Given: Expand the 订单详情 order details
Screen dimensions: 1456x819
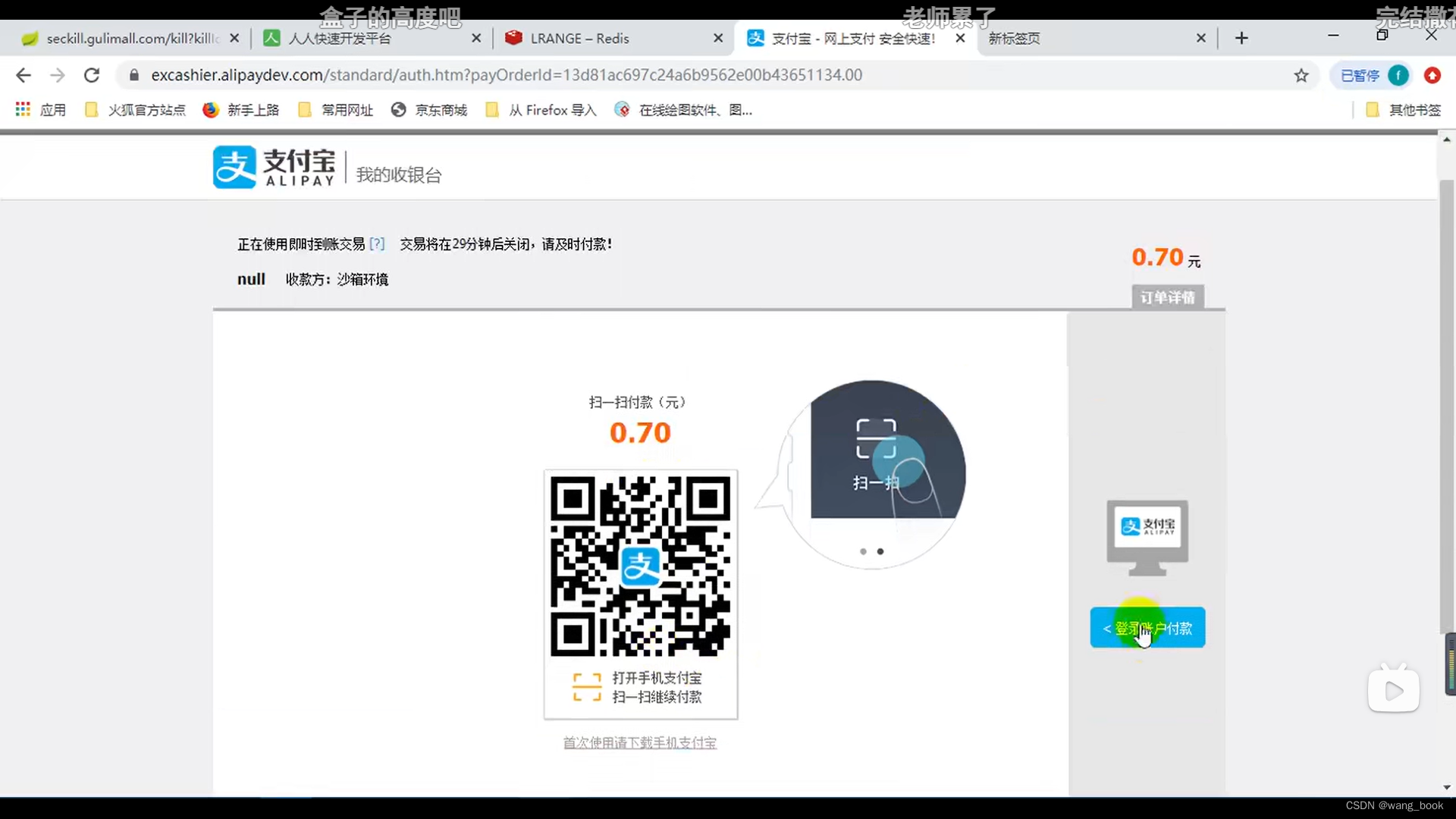Looking at the screenshot, I should [1168, 297].
